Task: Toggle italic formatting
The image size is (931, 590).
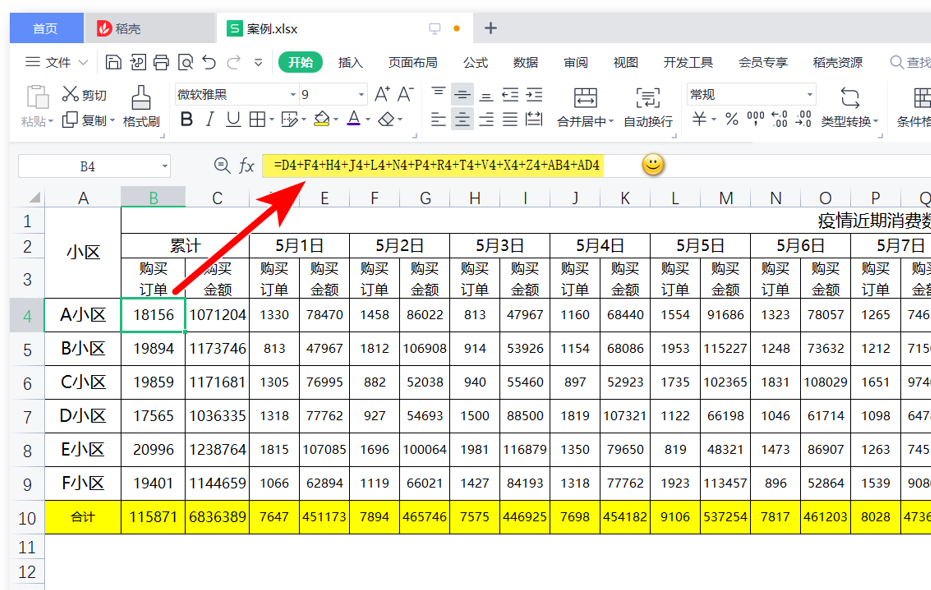Action: (209, 118)
